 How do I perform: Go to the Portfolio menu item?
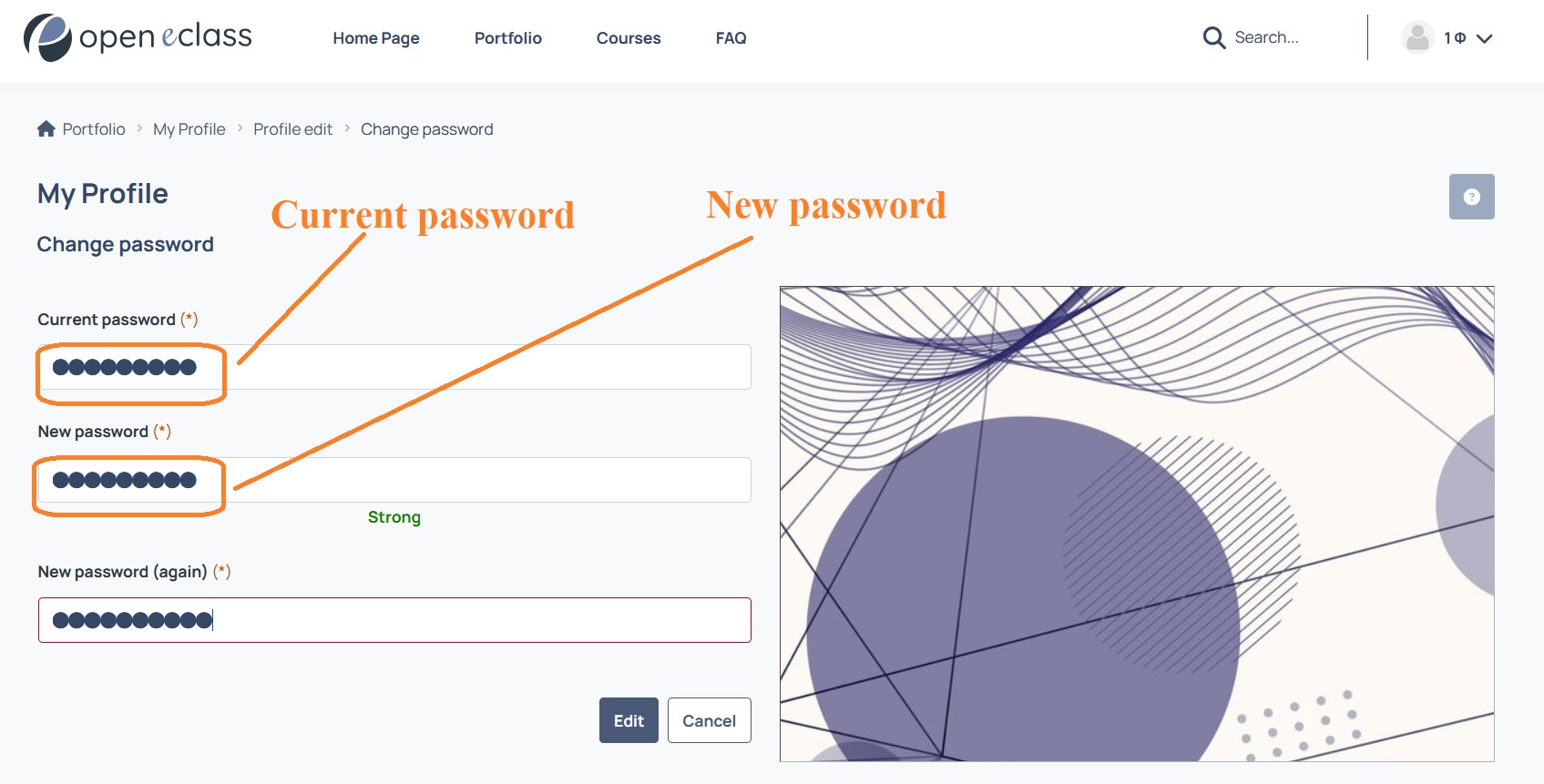tap(508, 38)
